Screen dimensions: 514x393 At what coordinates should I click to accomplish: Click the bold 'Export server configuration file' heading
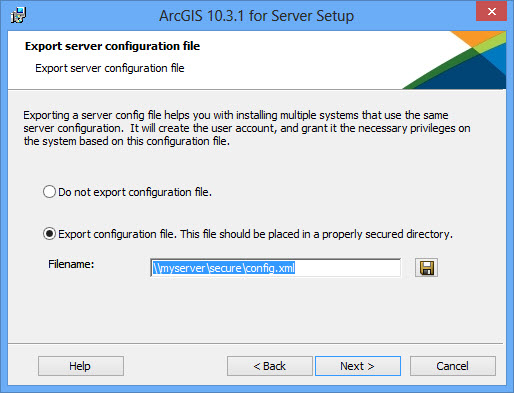pyautogui.click(x=112, y=46)
